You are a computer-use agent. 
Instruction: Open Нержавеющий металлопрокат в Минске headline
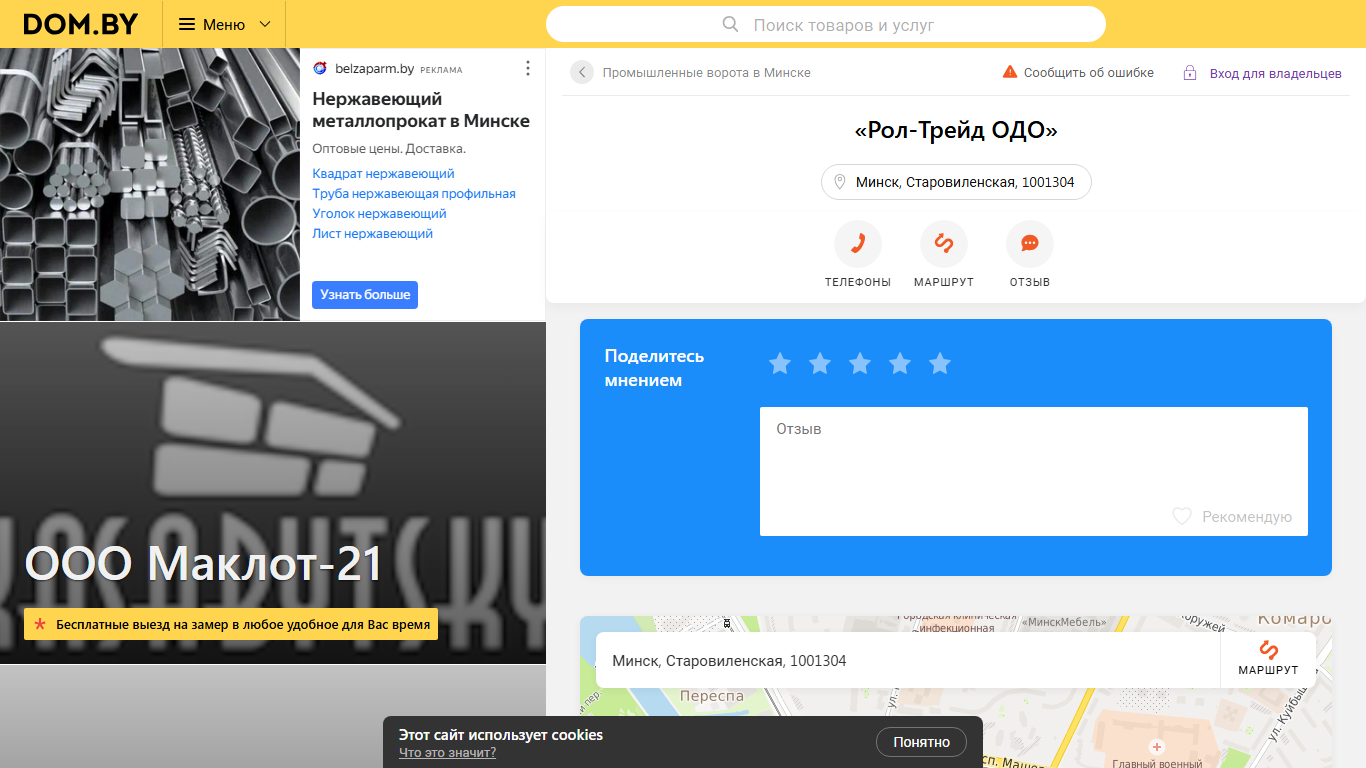point(421,110)
